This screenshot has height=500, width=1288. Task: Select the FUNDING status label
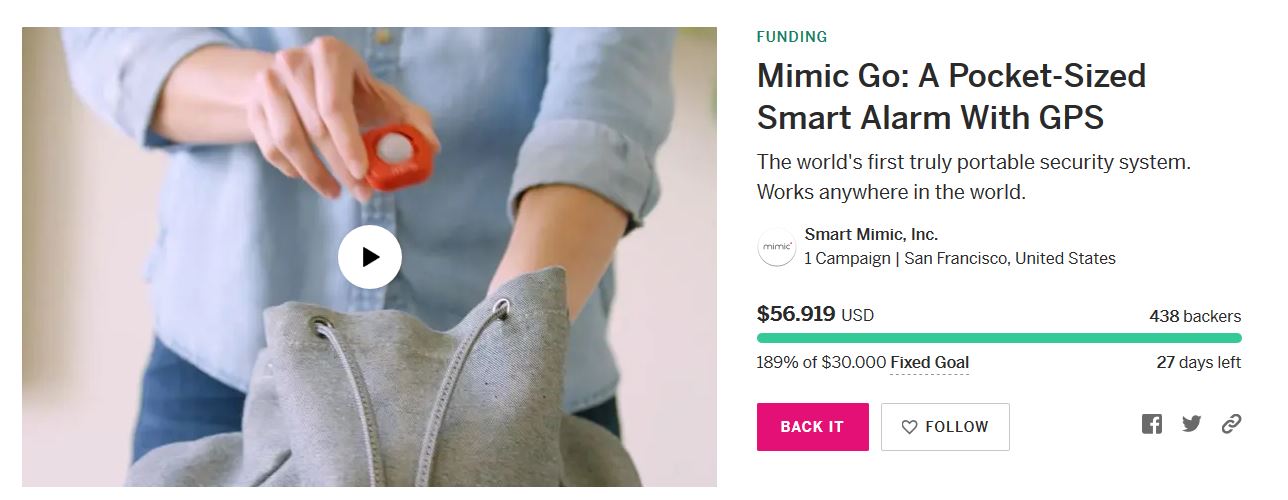point(792,37)
